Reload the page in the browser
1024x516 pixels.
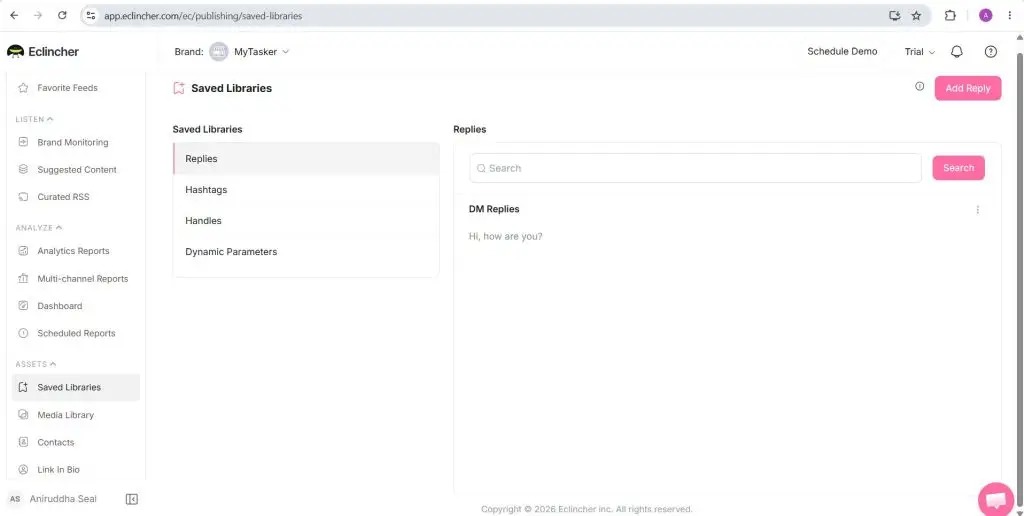click(62, 16)
